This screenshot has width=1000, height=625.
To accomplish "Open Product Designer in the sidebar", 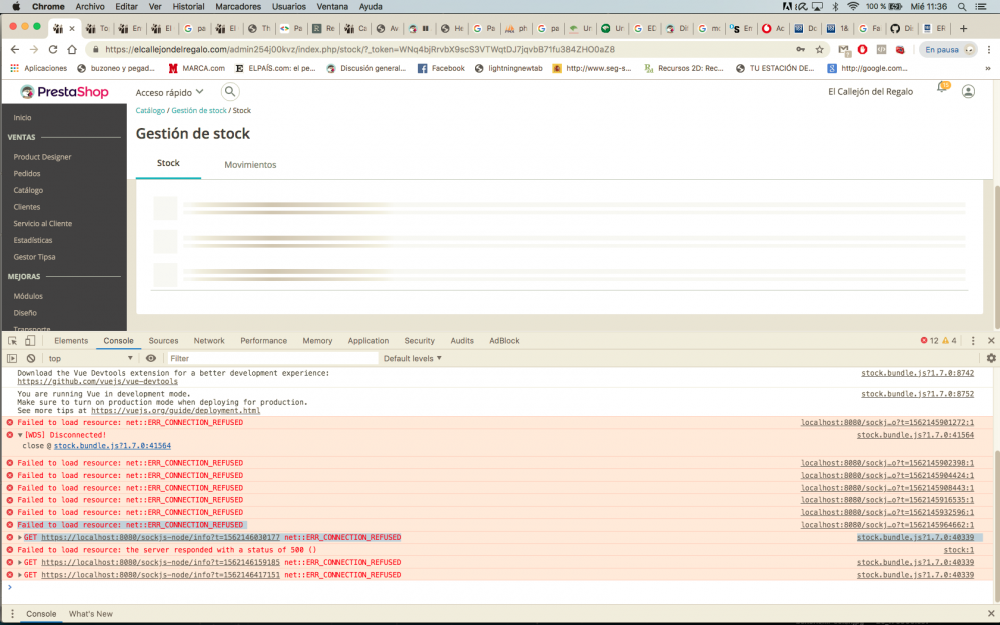I will click(42, 157).
